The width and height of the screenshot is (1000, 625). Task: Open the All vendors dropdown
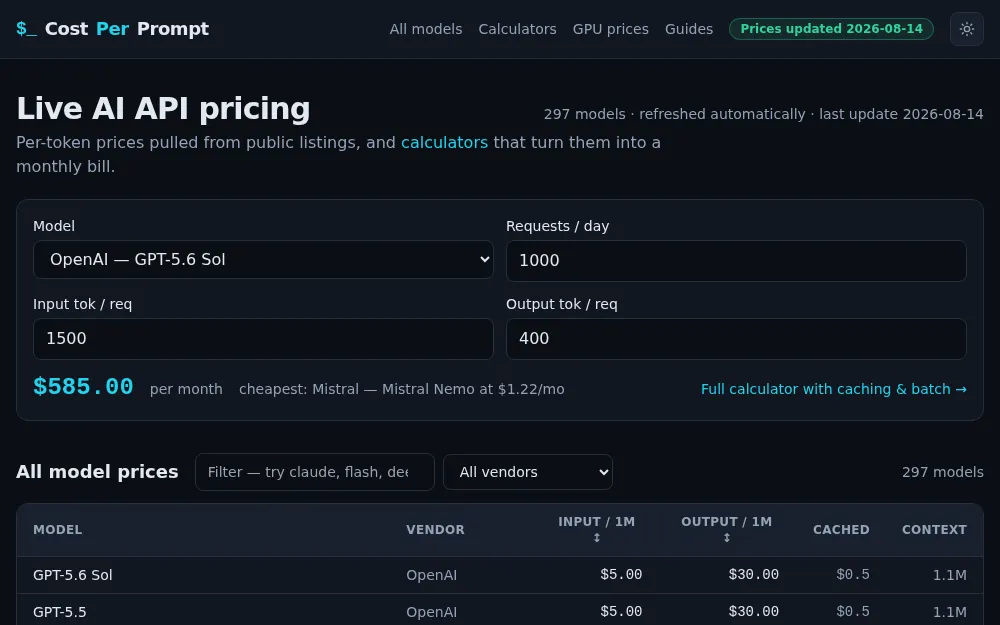pos(528,472)
